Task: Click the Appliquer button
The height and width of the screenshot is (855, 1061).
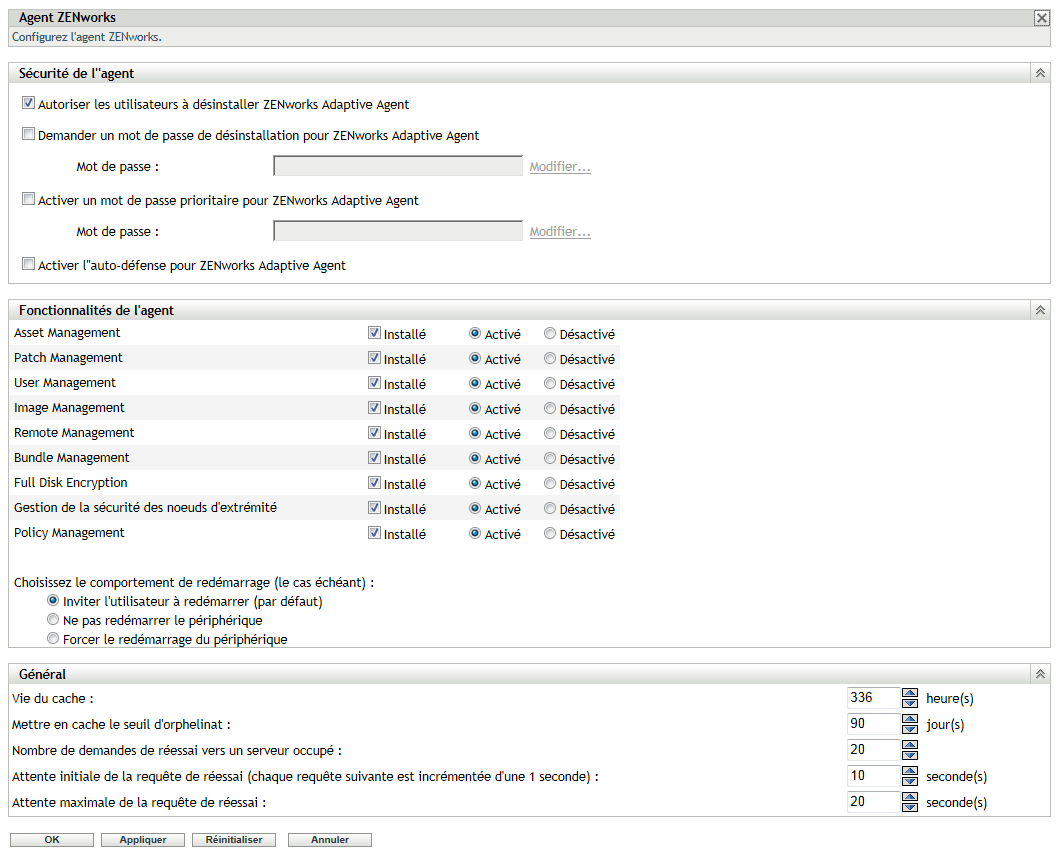Action: tap(143, 839)
